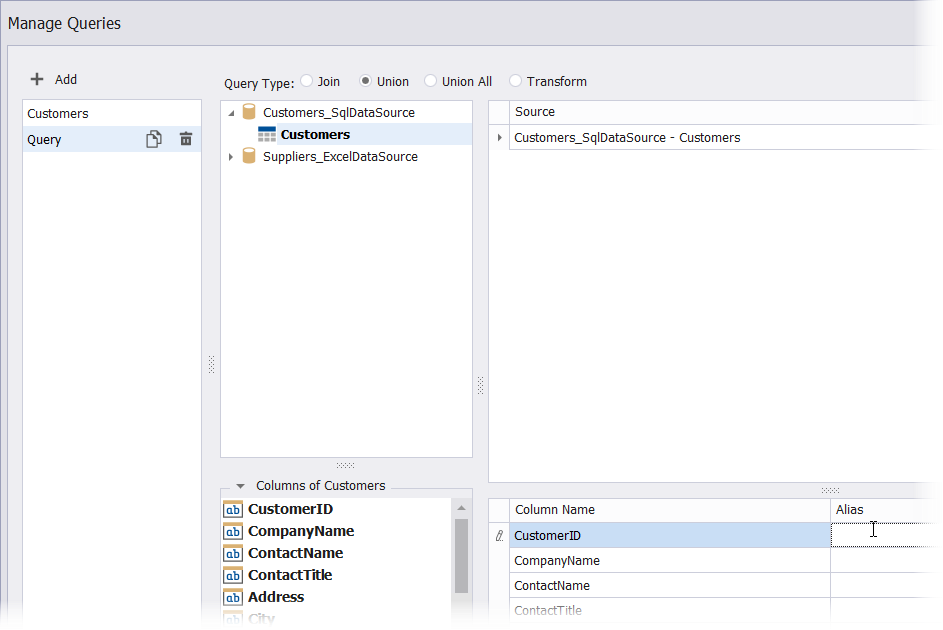Collapse the Columns of Customers group
943x630 pixels.
(x=240, y=486)
